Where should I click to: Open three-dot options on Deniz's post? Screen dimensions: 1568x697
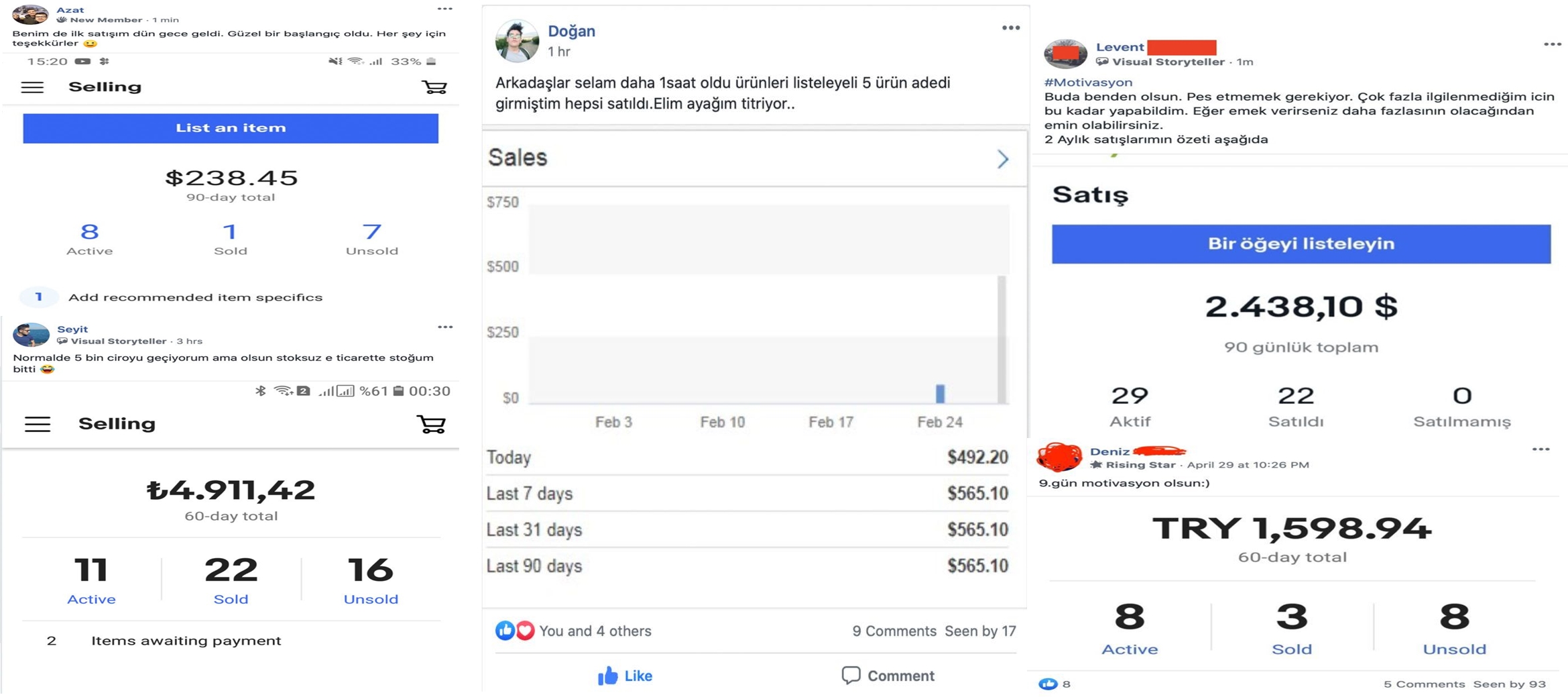point(1541,449)
